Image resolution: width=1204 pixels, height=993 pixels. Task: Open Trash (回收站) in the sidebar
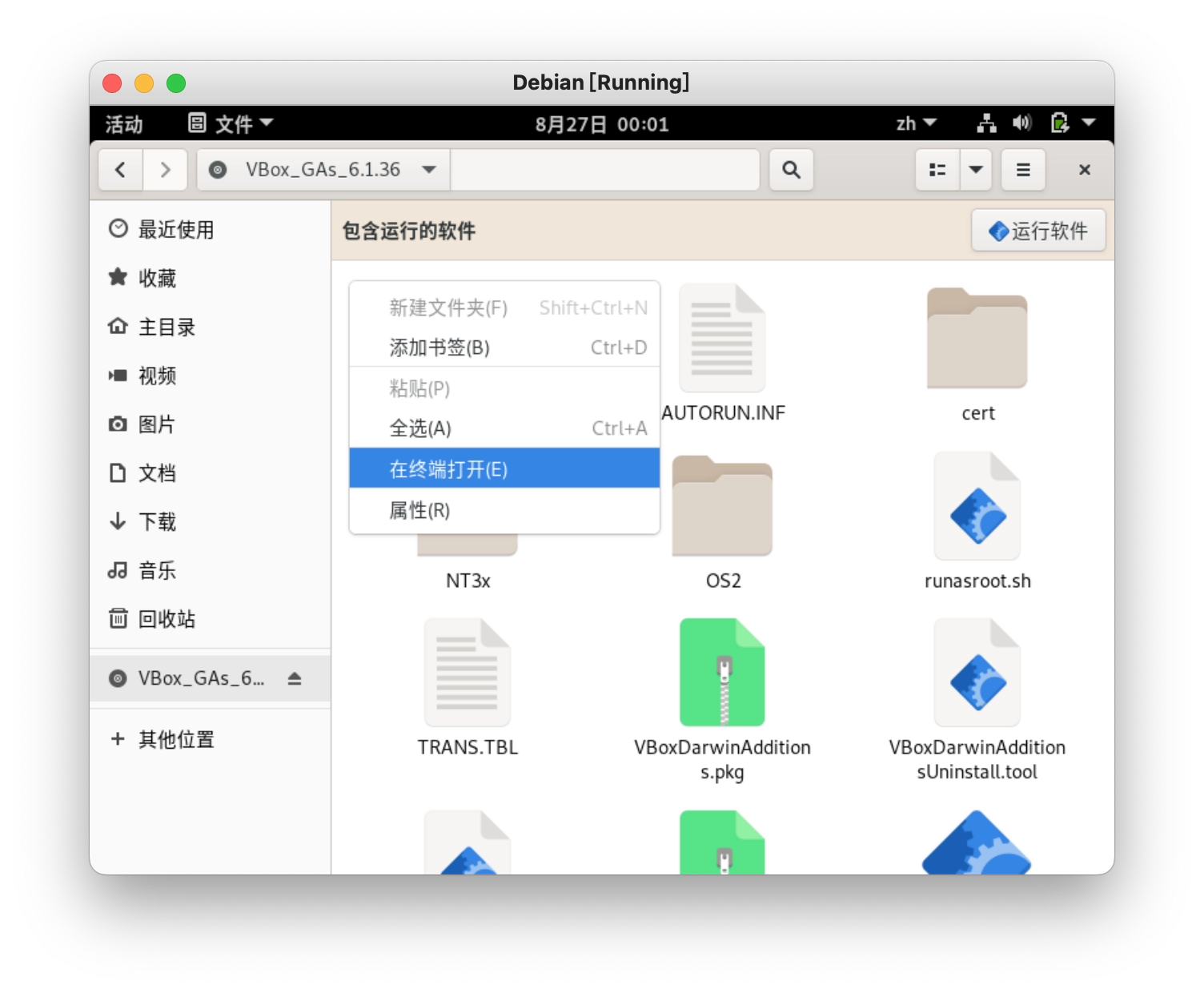click(211, 619)
